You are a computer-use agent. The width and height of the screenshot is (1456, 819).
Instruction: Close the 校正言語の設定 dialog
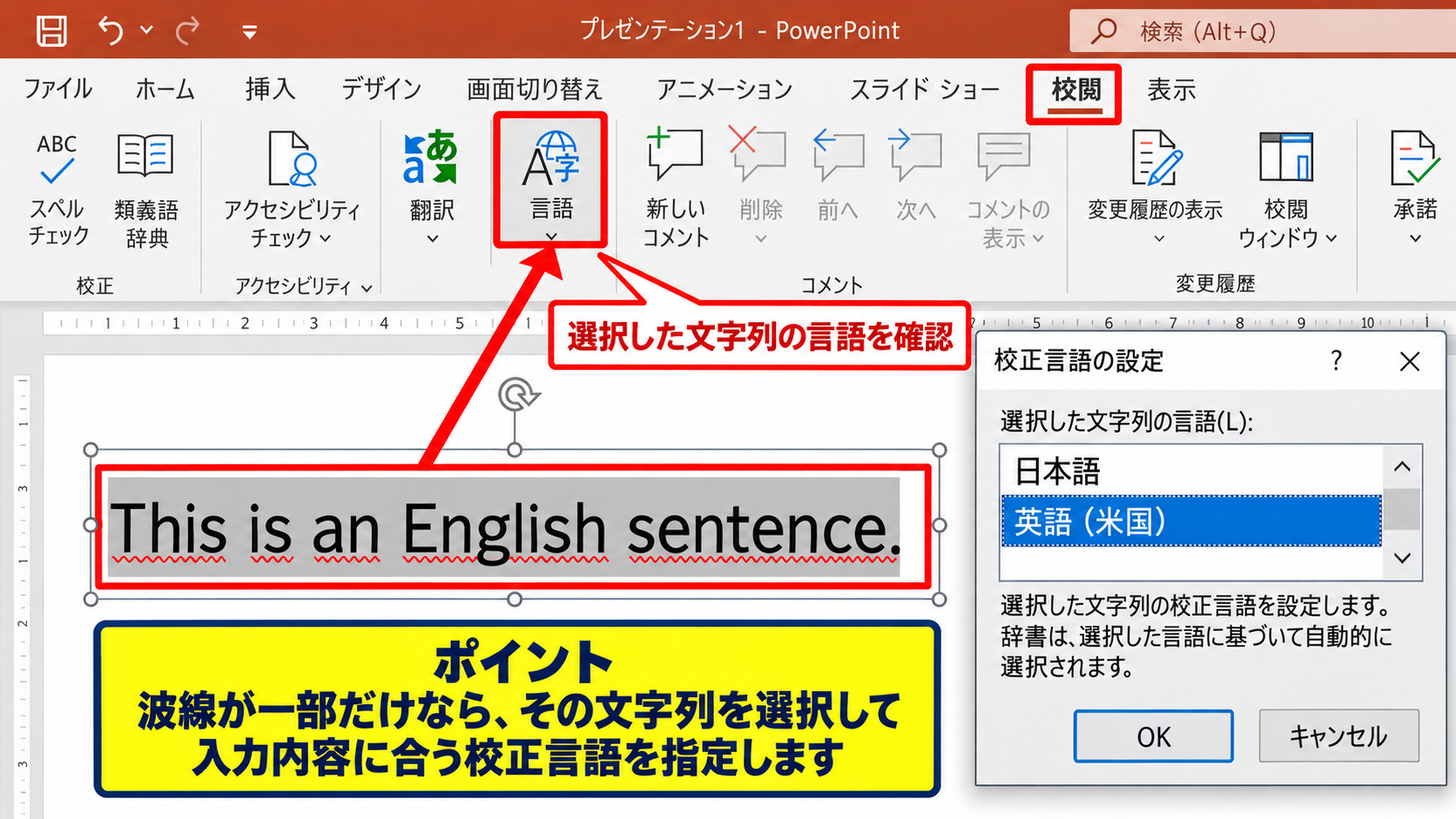tap(1409, 361)
